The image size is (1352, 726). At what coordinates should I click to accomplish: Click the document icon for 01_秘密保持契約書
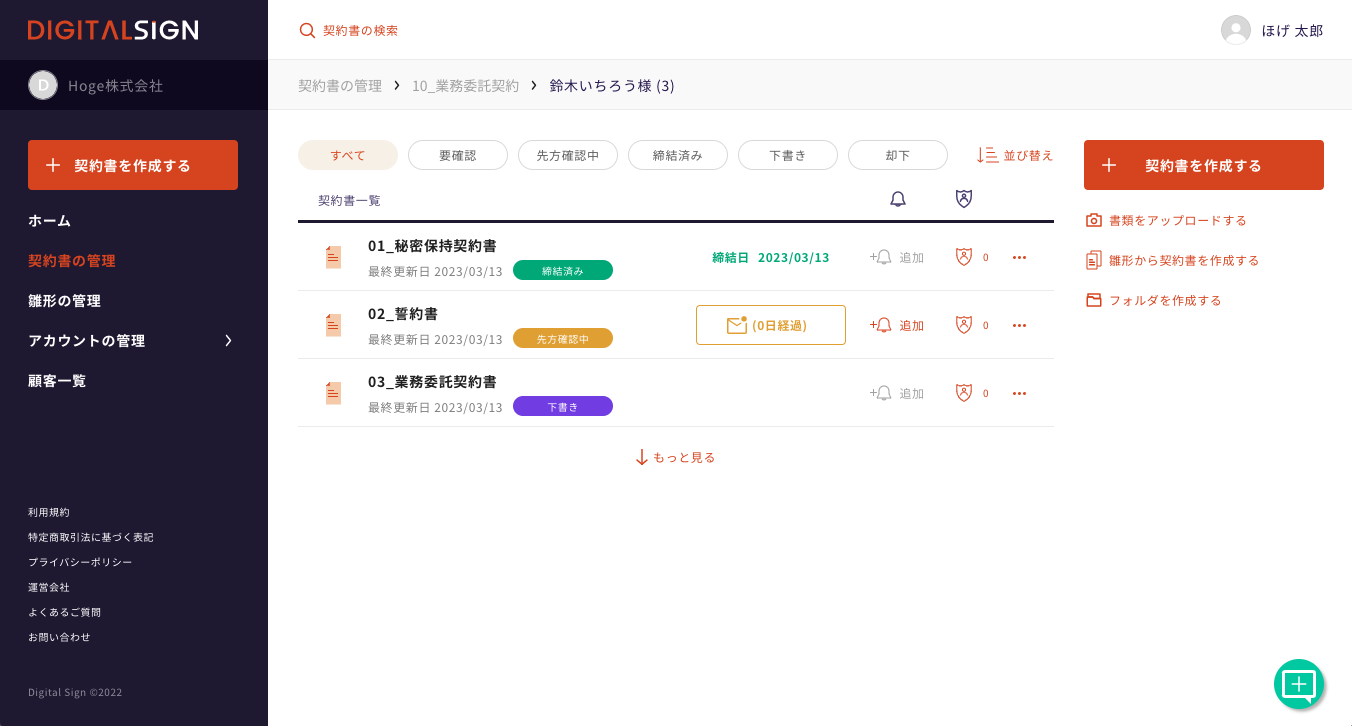(333, 257)
